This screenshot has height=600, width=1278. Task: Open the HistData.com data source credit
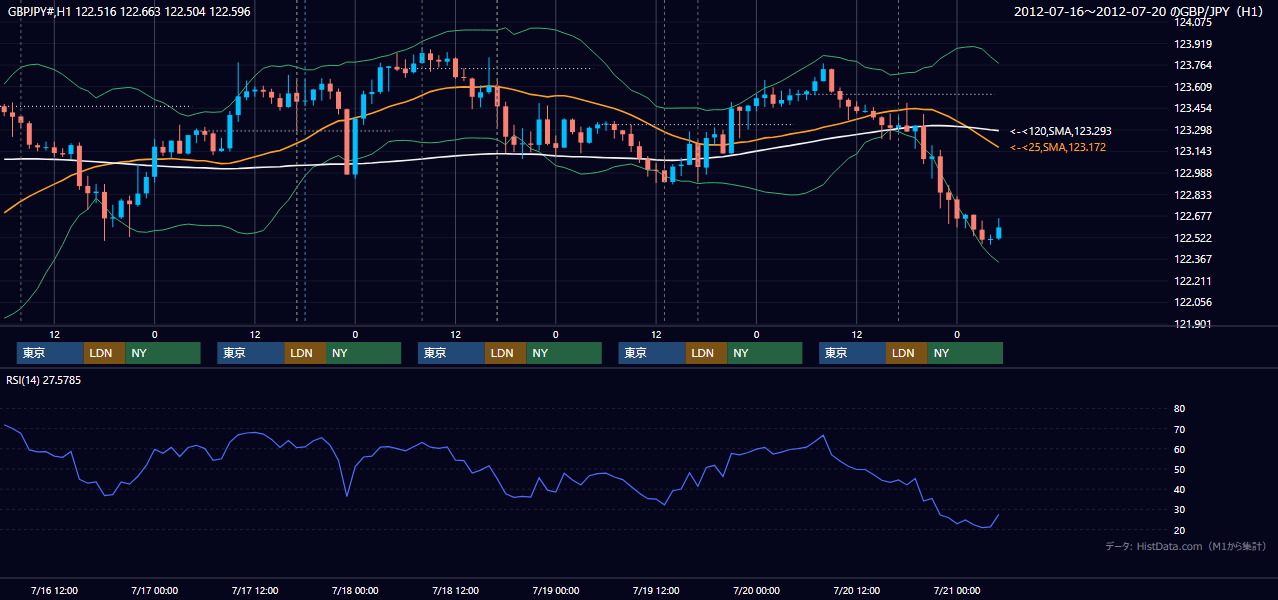[x=1185, y=546]
